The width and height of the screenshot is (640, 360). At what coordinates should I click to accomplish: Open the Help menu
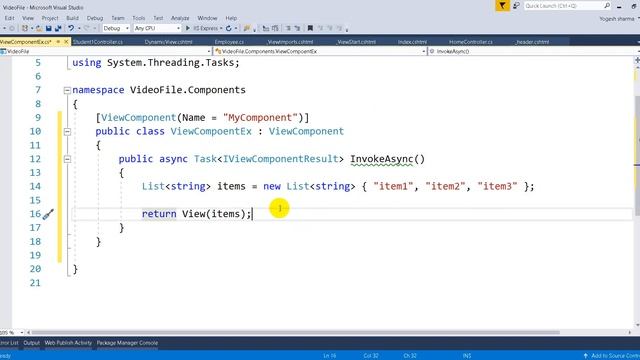click(231, 18)
